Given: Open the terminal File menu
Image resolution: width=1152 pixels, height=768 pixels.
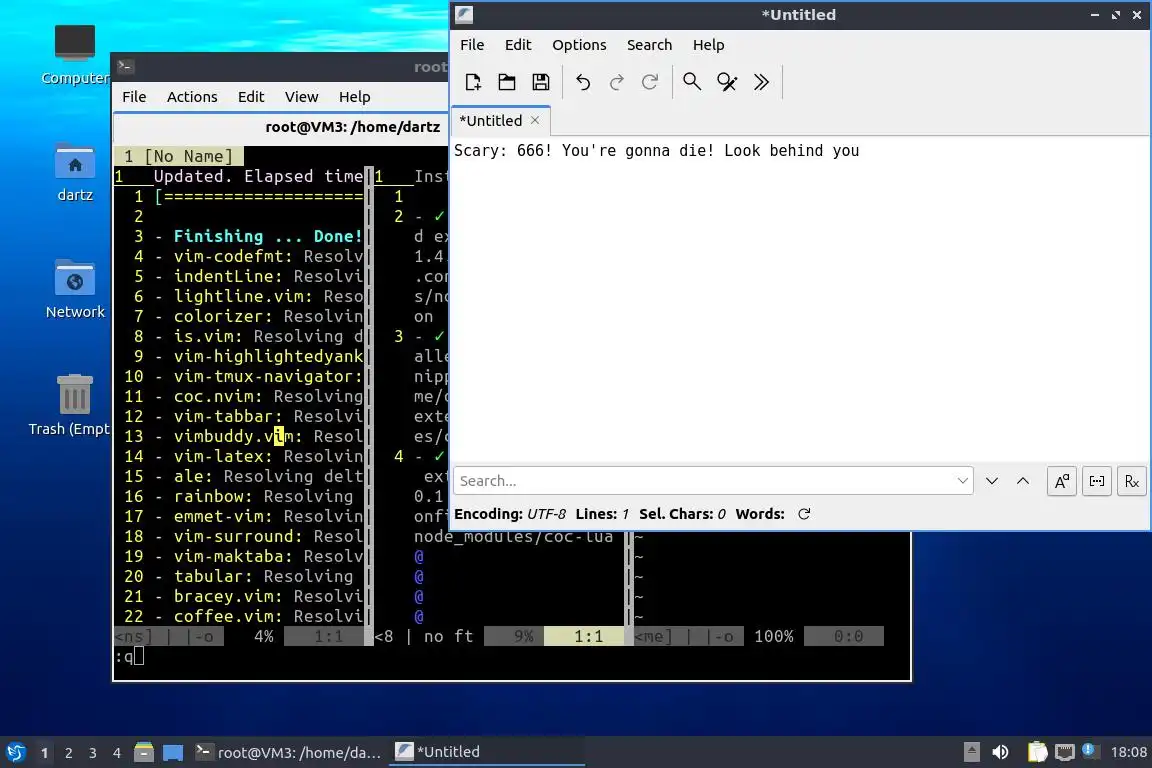Looking at the screenshot, I should tap(134, 97).
